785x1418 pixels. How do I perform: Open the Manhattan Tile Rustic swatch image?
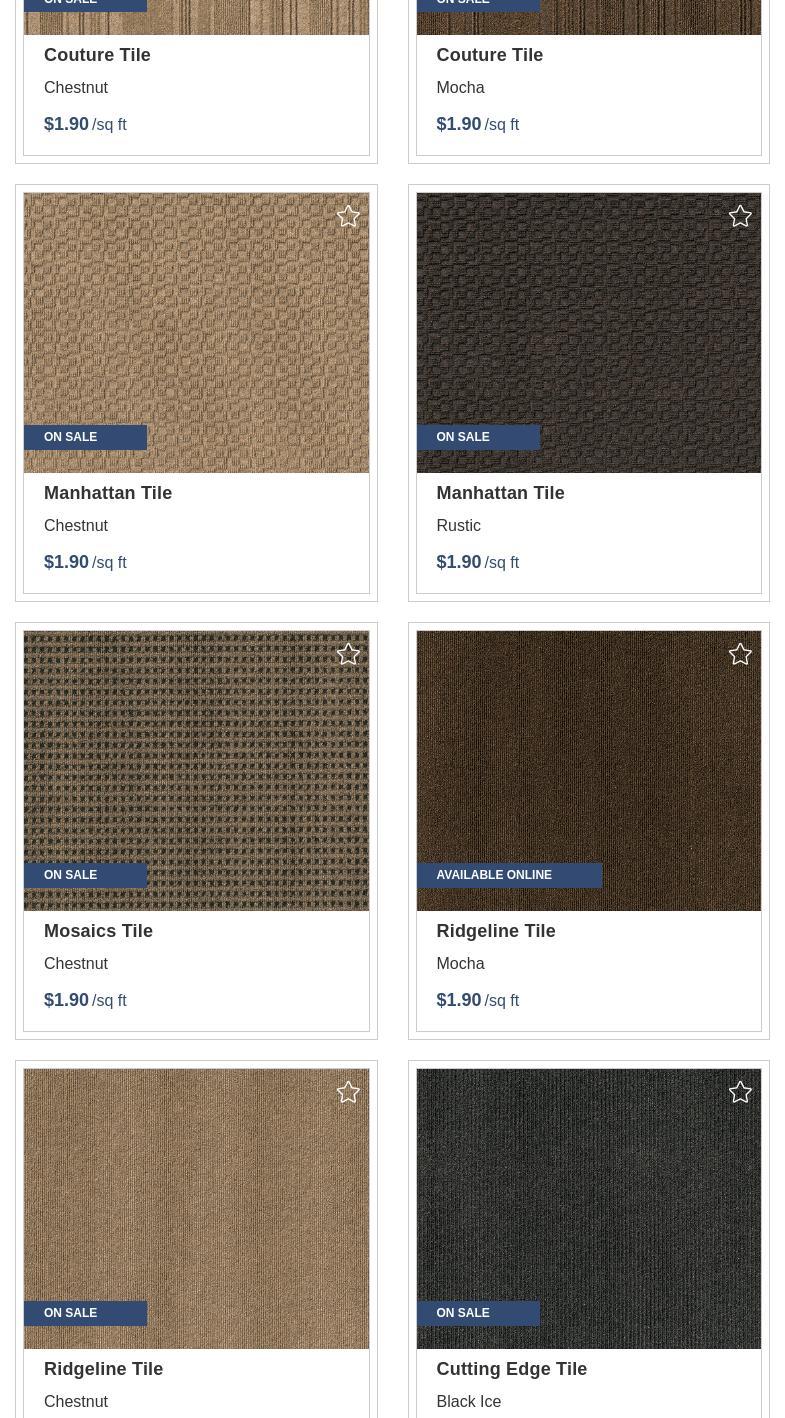[x=588, y=333]
